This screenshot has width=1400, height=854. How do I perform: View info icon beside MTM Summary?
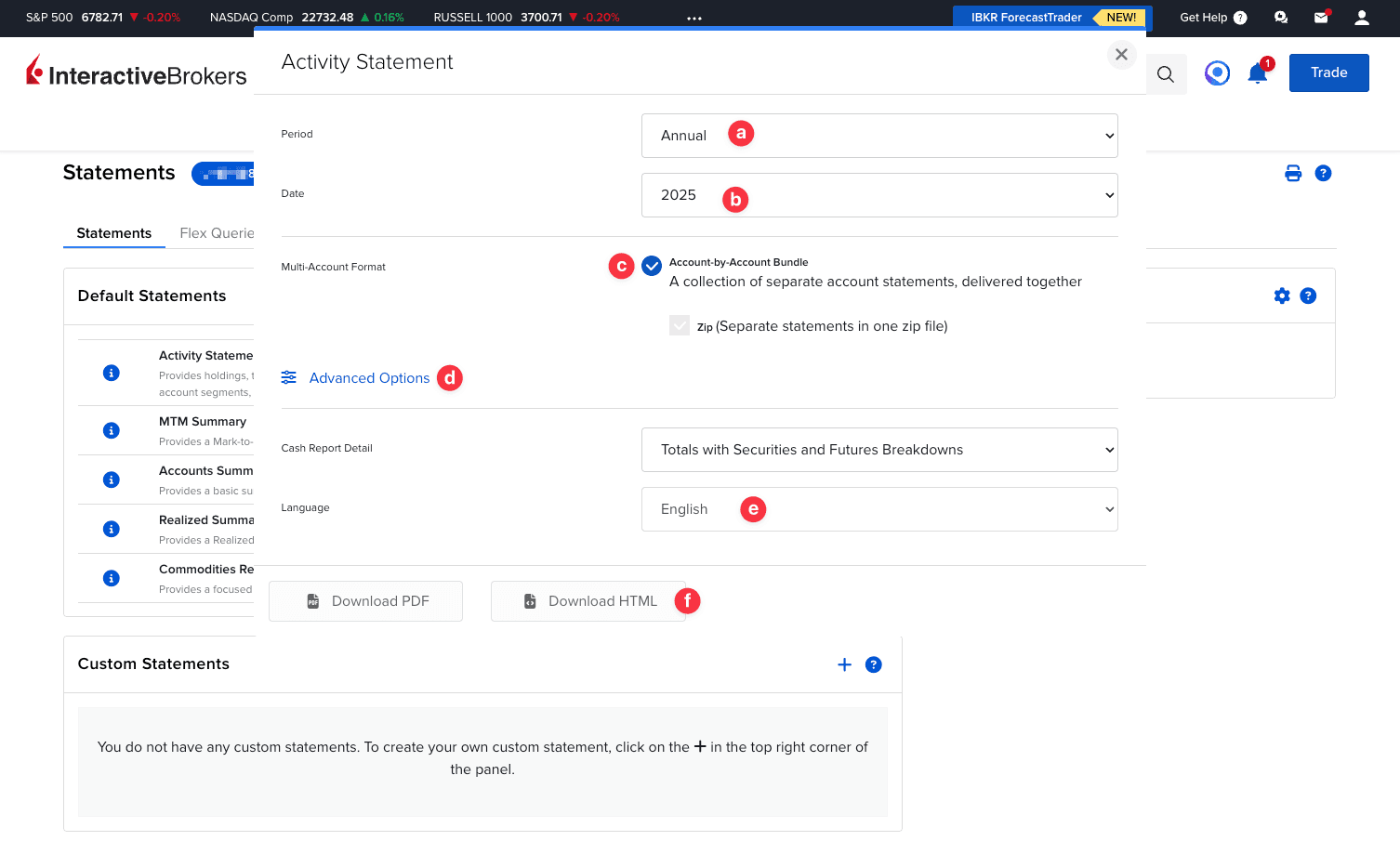click(111, 430)
